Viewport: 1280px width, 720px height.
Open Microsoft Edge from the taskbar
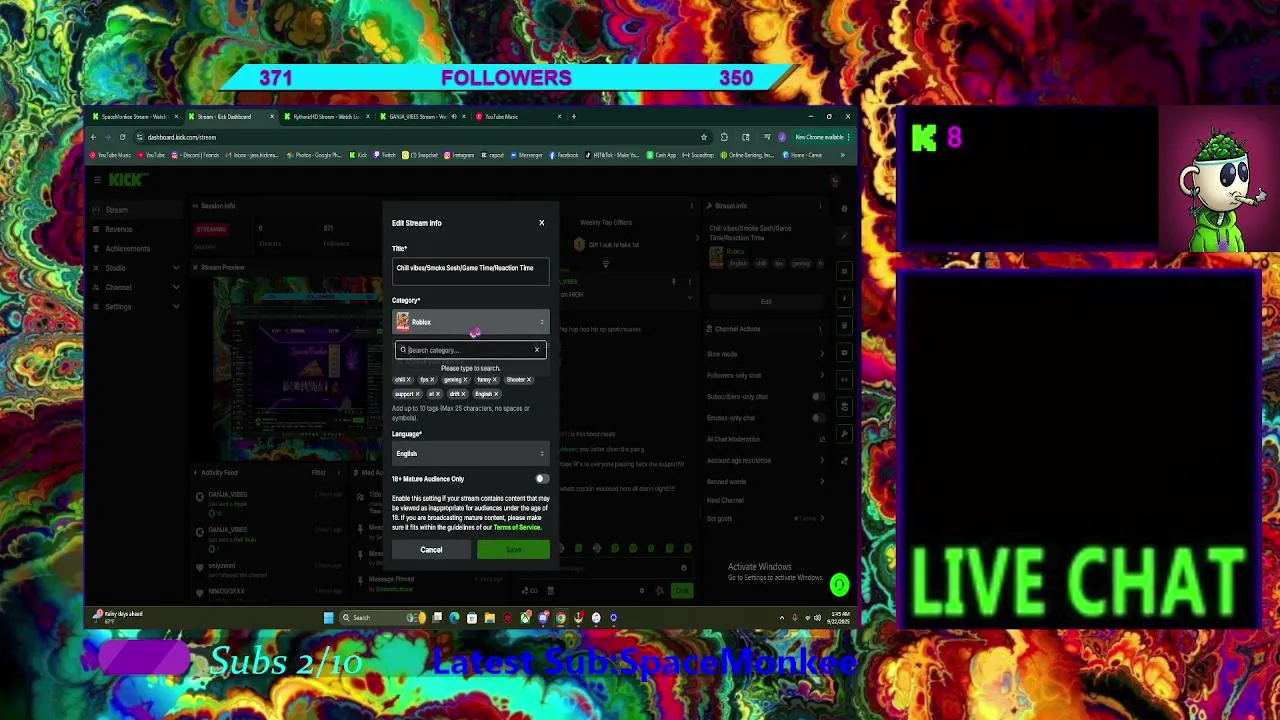455,618
